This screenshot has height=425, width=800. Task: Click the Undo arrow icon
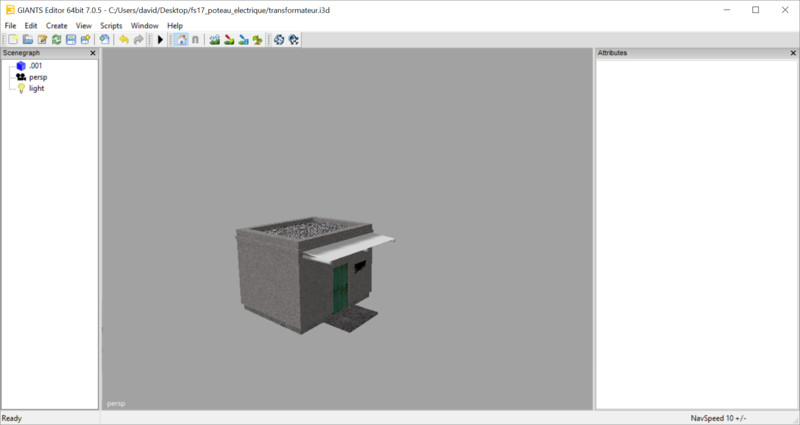tap(124, 40)
